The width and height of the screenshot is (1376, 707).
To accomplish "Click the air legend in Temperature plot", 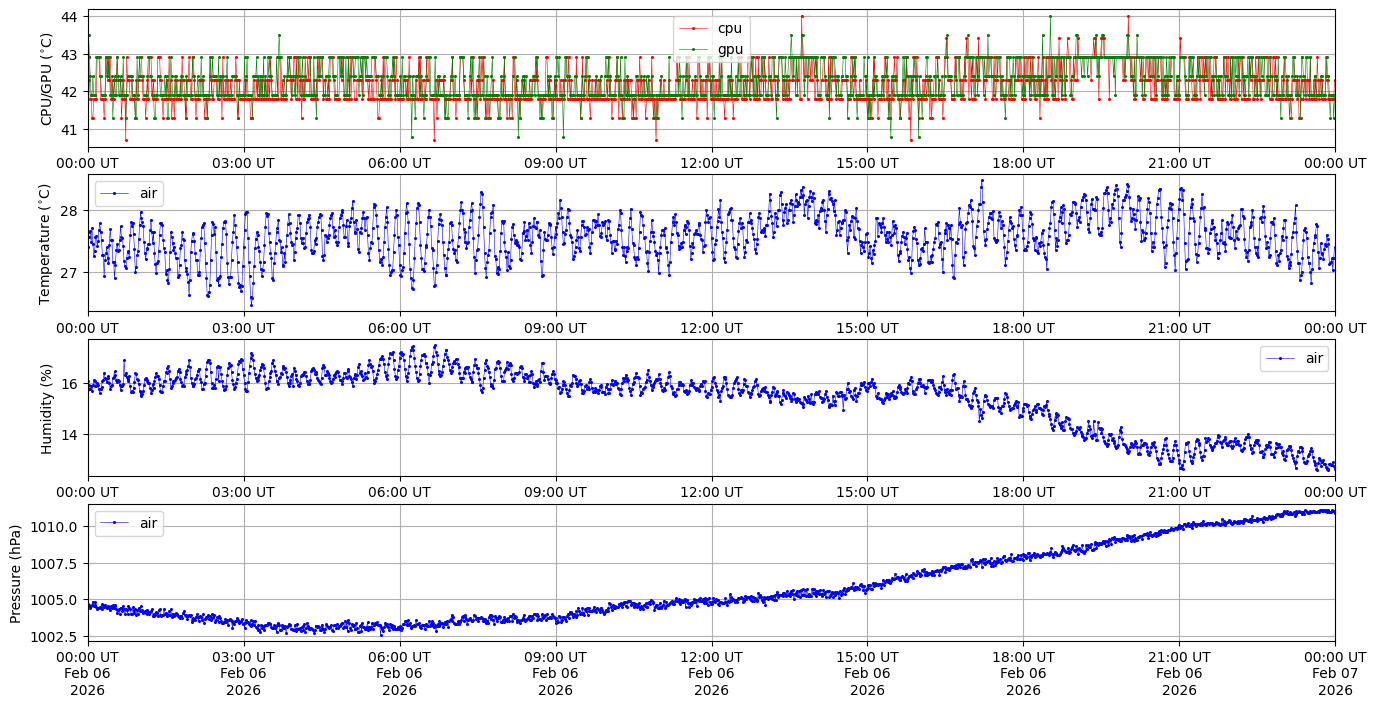I will tap(129, 192).
